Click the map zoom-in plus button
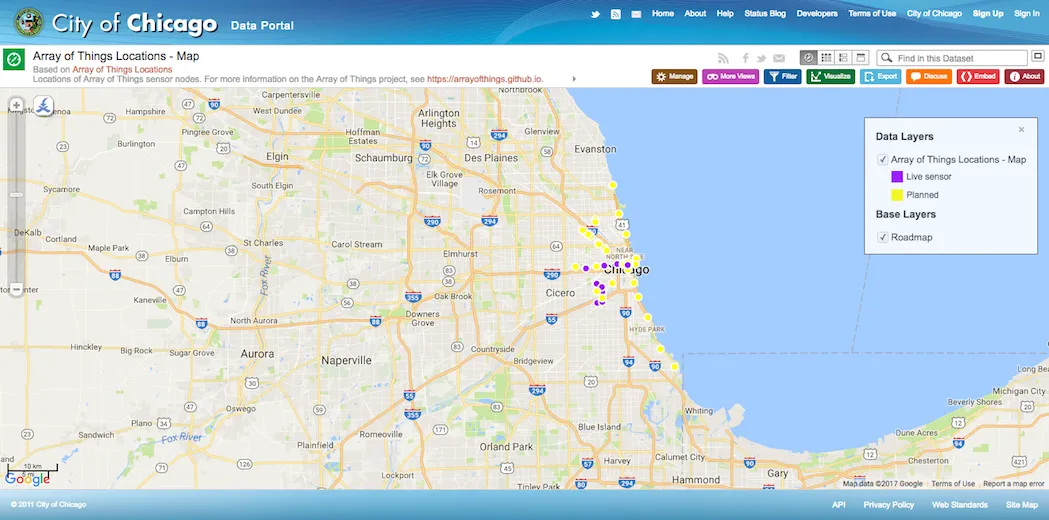 point(16,105)
